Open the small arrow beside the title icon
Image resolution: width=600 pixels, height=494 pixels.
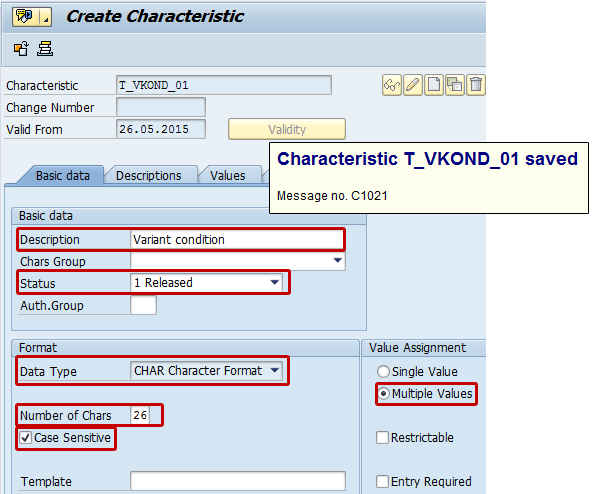click(x=46, y=17)
